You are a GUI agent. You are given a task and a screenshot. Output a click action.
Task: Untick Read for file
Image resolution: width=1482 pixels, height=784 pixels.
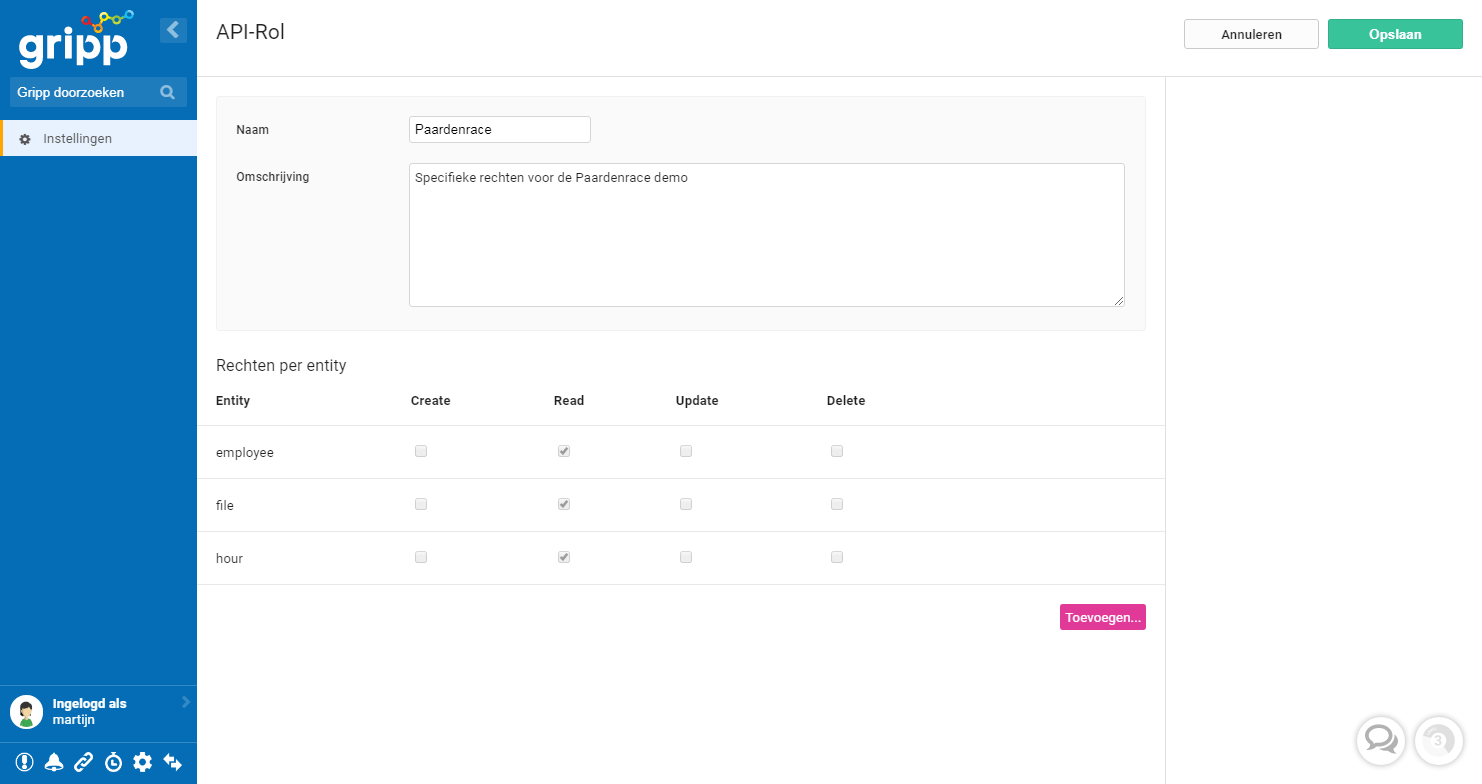click(x=564, y=504)
